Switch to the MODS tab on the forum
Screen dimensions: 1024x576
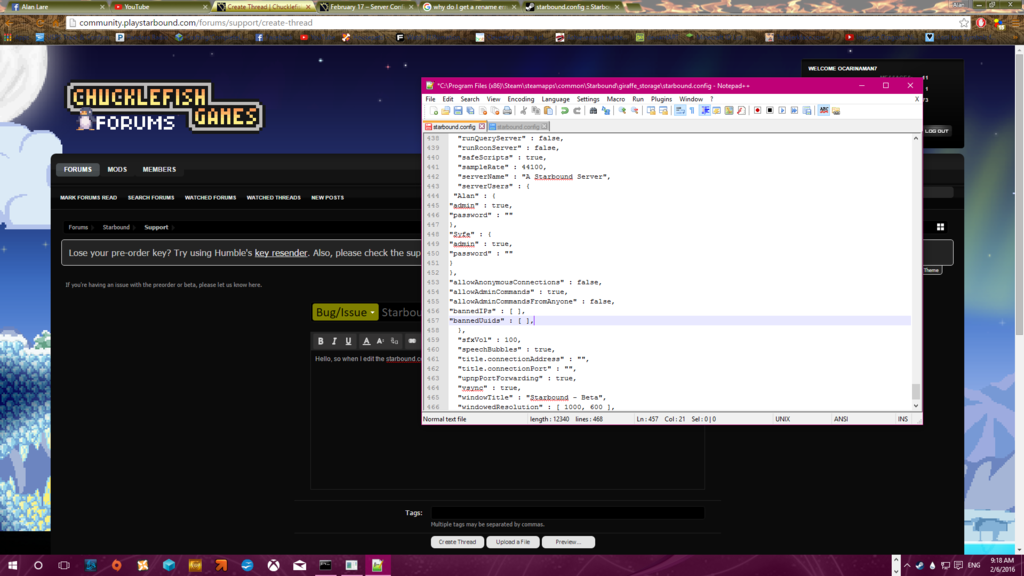(x=116, y=169)
